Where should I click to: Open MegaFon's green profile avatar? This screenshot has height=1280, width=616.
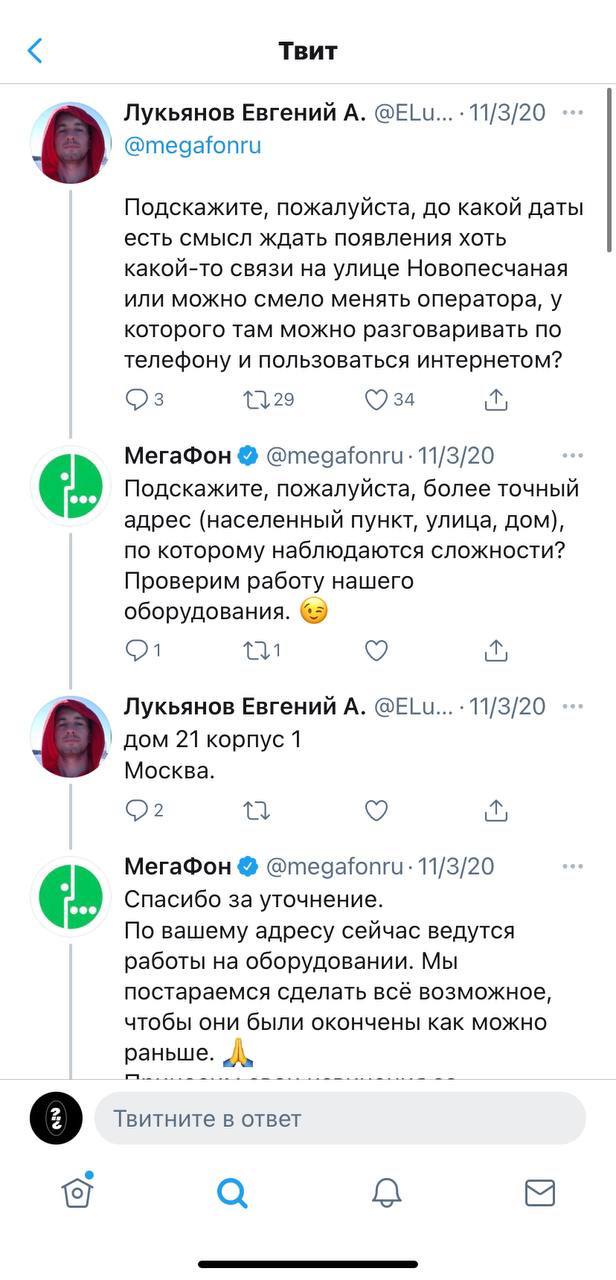coord(70,485)
